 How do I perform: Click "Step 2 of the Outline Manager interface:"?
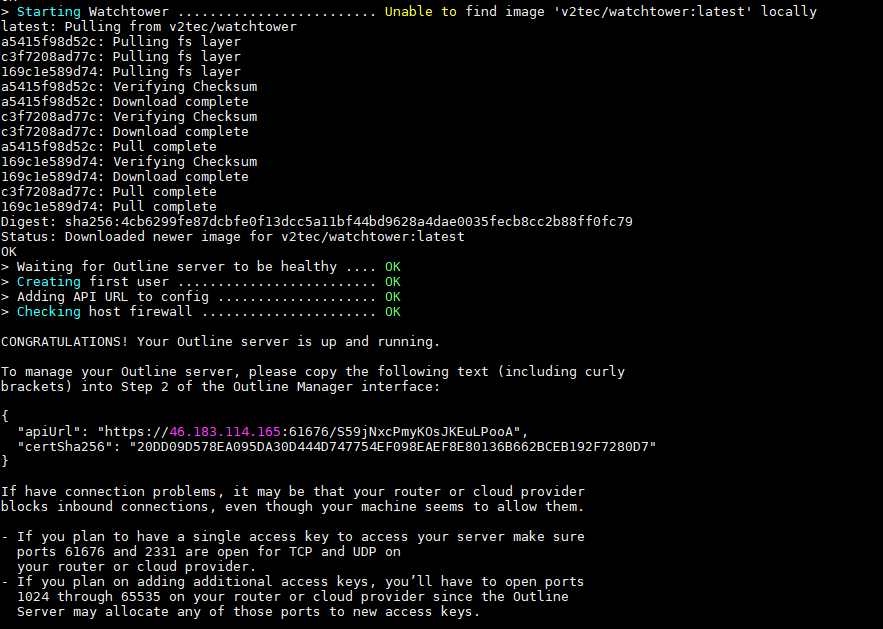280,387
